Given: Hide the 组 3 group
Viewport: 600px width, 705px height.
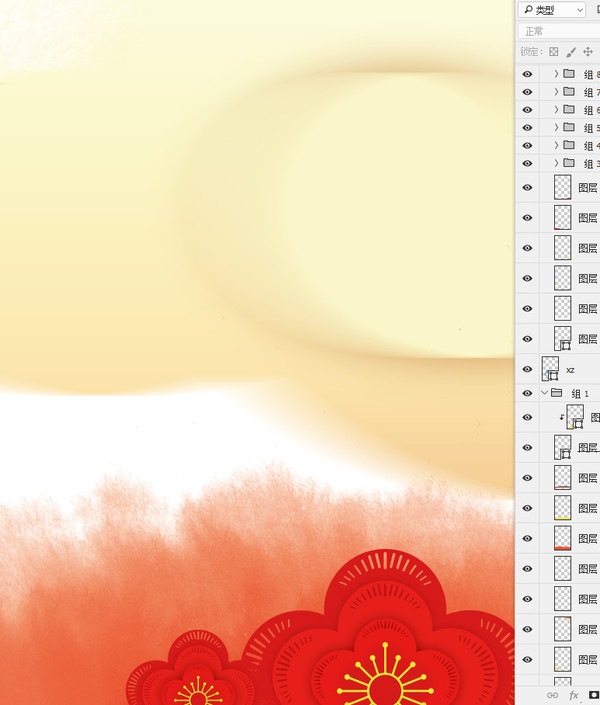Looking at the screenshot, I should point(527,163).
